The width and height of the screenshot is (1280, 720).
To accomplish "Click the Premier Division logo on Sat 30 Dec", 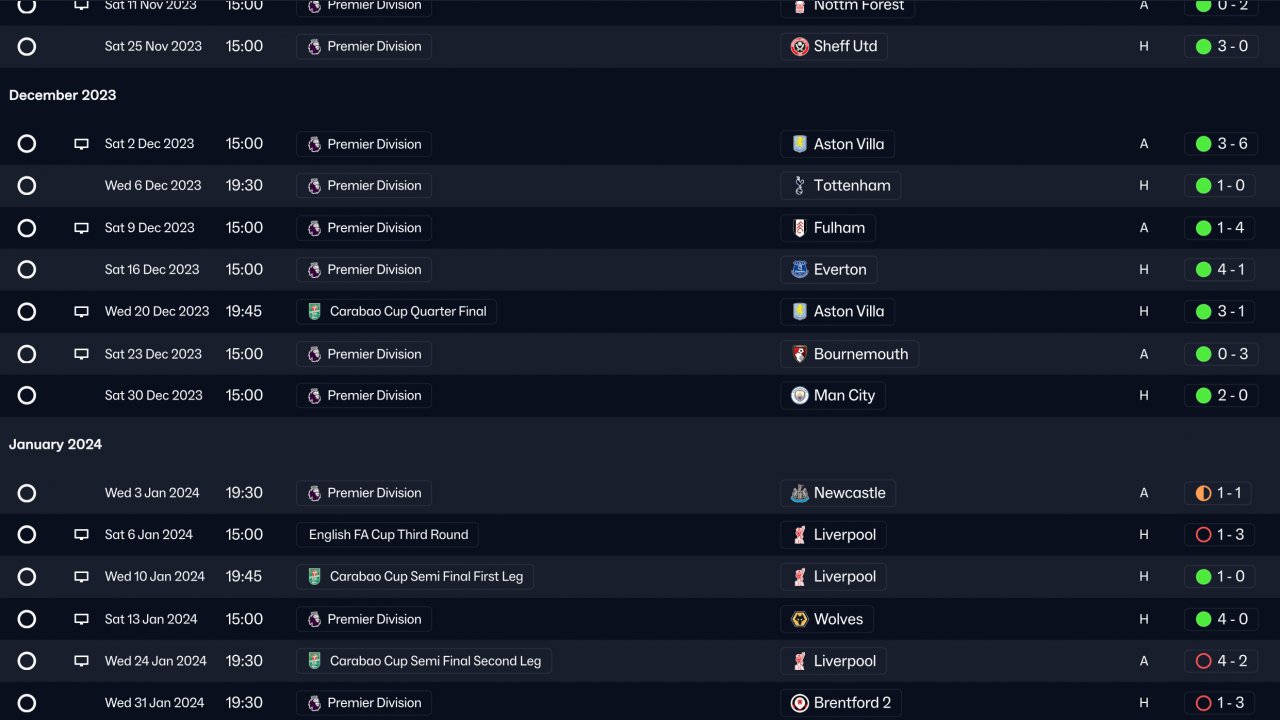I will 314,396.
